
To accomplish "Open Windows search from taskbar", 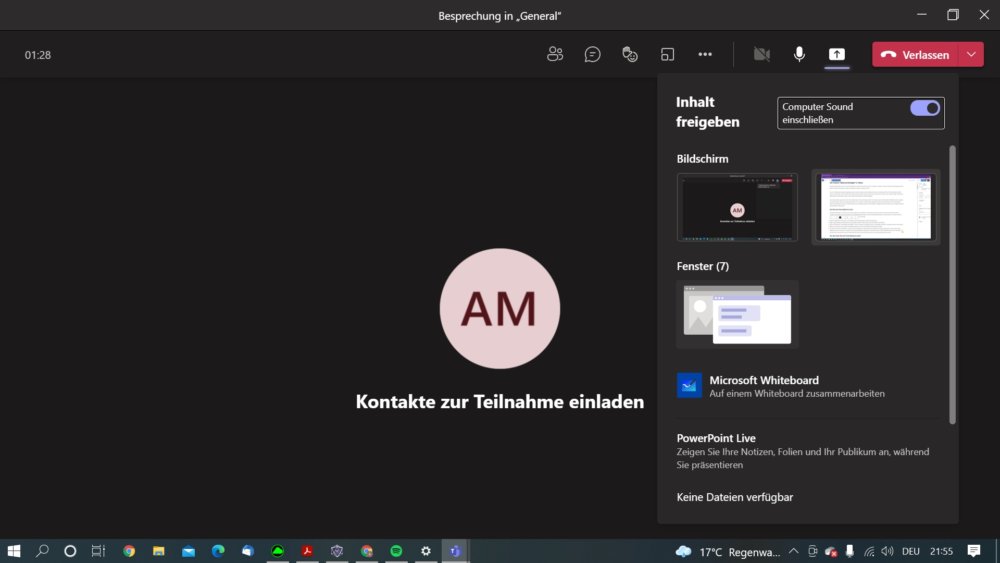I will pos(42,551).
